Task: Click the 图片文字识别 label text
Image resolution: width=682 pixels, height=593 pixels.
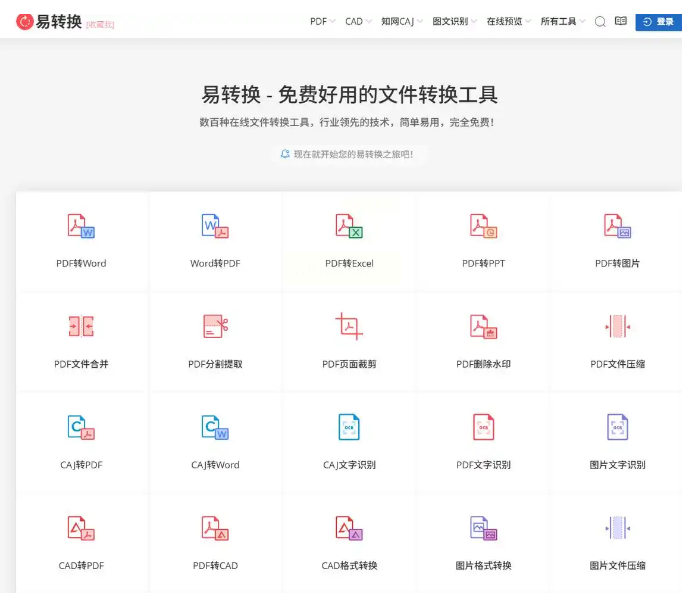Action: (x=617, y=465)
